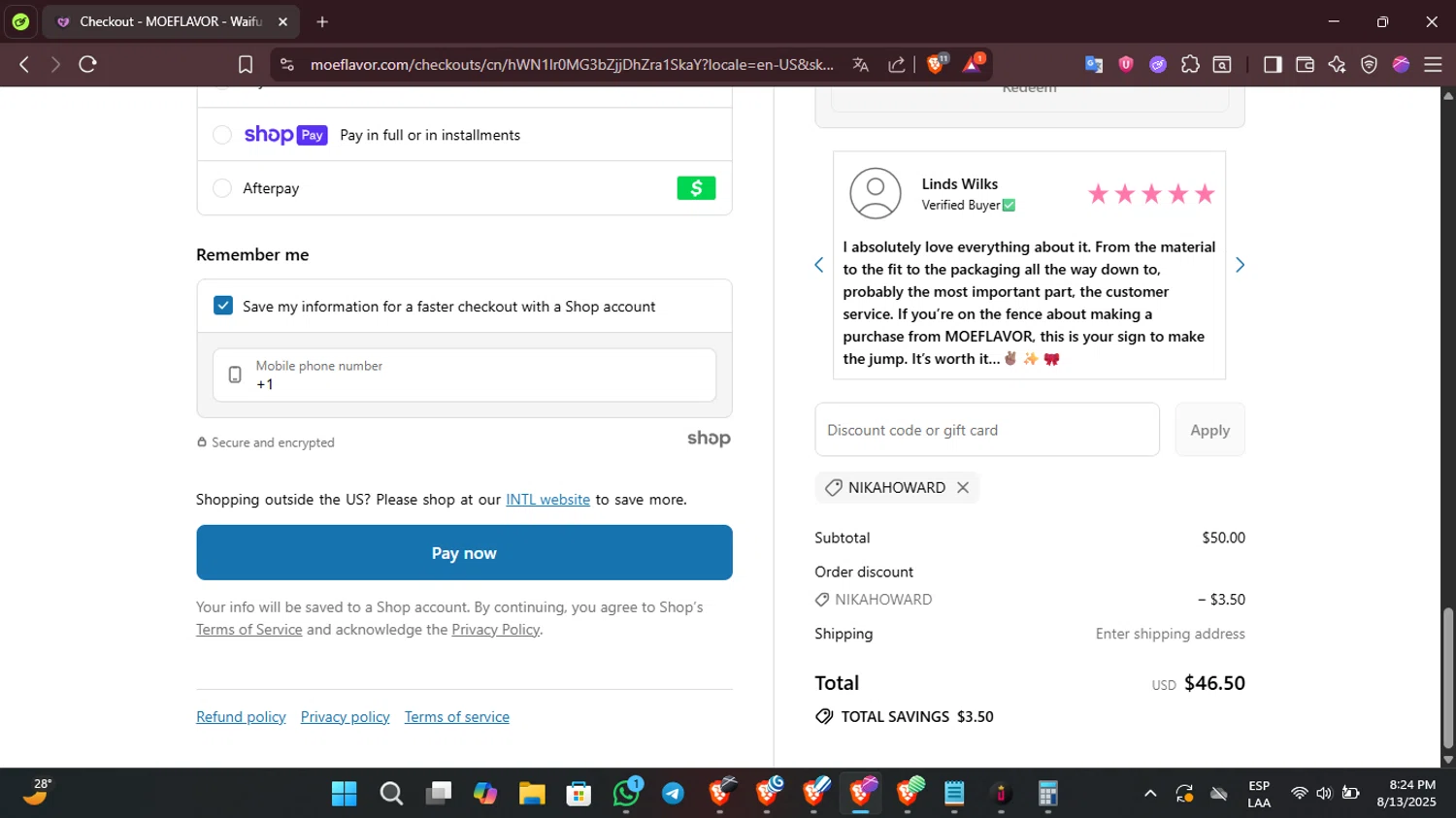Click the browser forward arrow
Screen dimensions: 1456x818
pyautogui.click(x=55, y=64)
